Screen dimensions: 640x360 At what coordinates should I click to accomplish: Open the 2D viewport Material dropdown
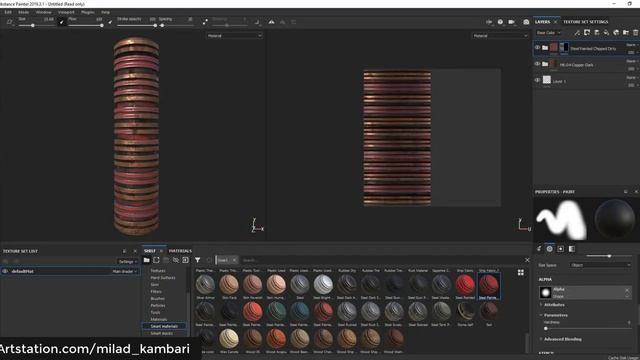point(500,36)
